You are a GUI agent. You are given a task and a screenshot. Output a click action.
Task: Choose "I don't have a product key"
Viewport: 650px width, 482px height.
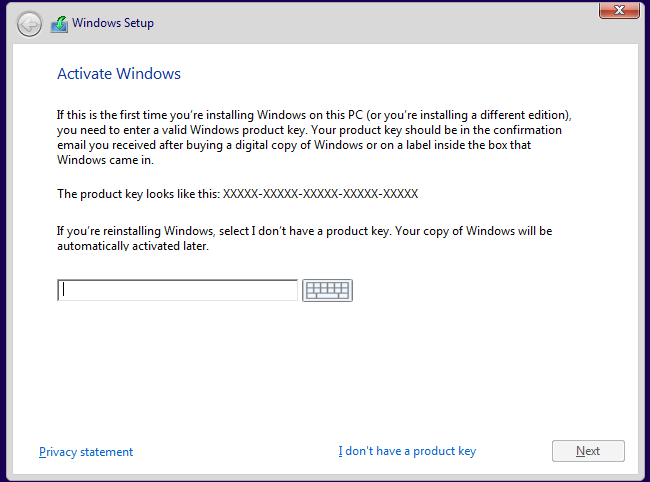point(407,451)
